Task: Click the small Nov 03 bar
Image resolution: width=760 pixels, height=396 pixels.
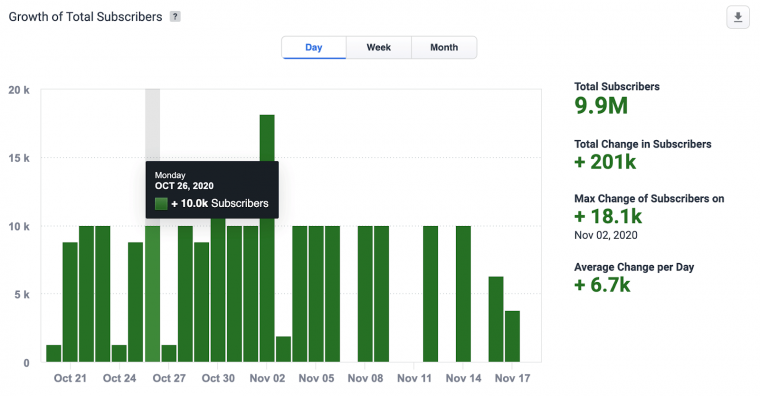Action: point(284,349)
